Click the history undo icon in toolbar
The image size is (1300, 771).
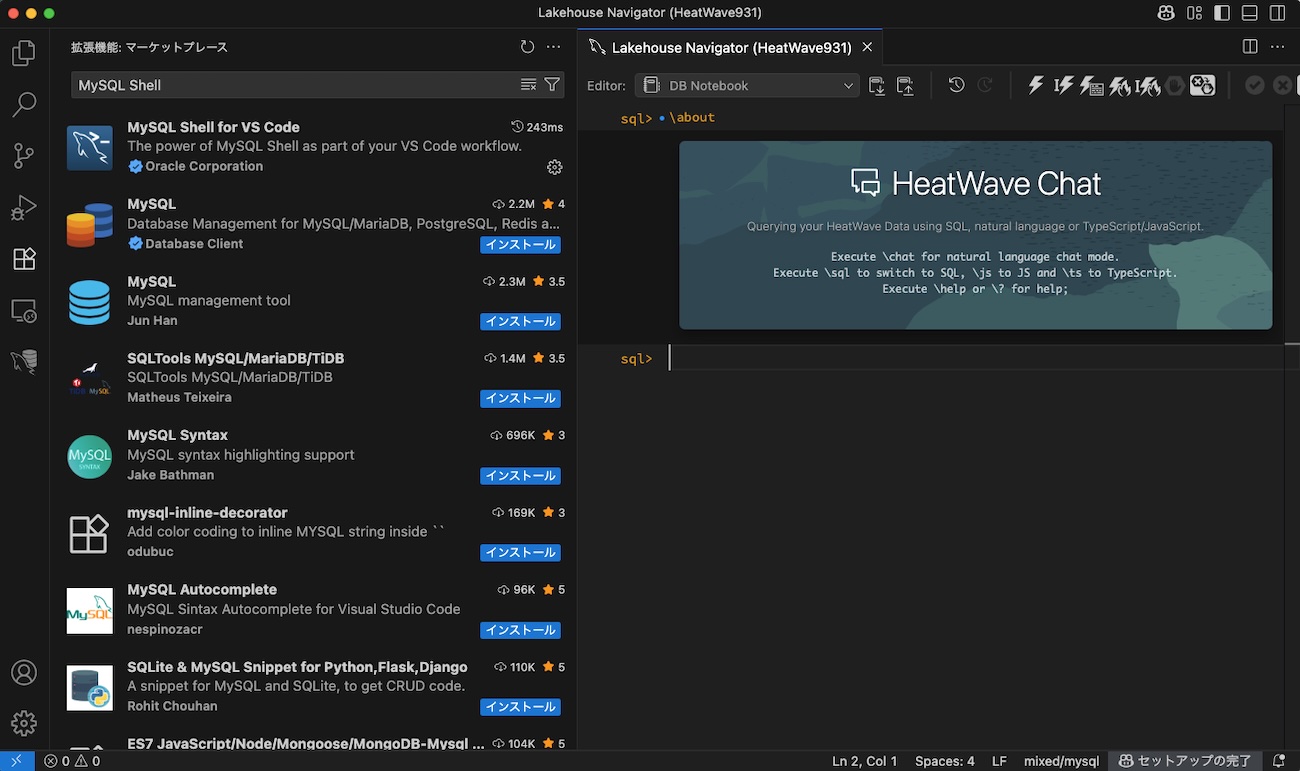click(957, 85)
